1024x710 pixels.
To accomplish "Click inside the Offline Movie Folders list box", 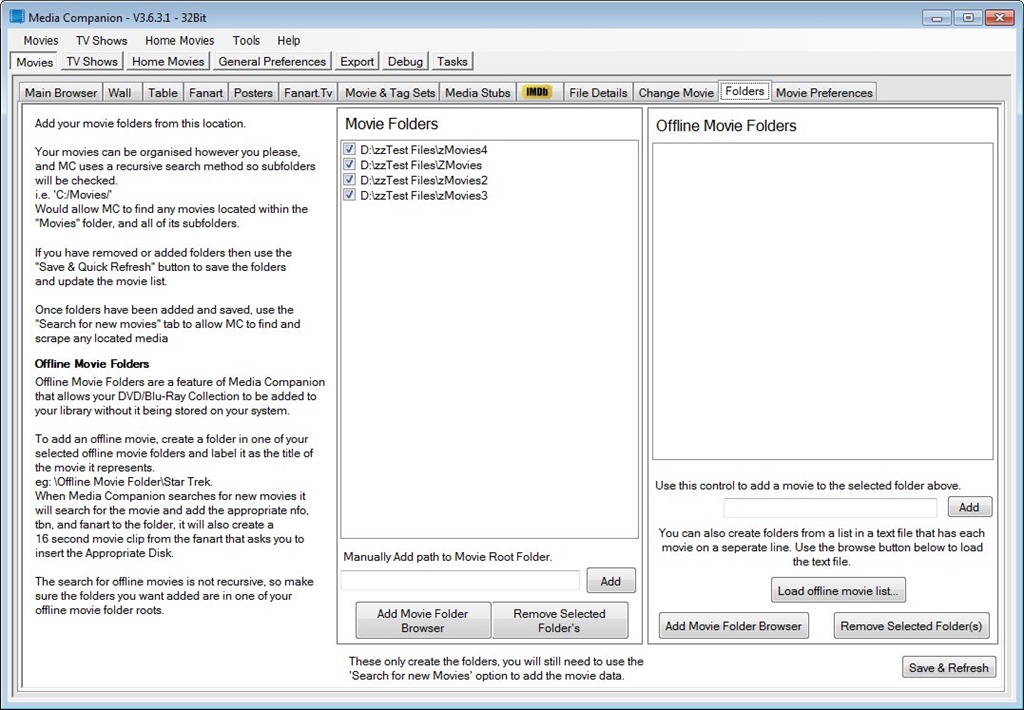I will (822, 301).
